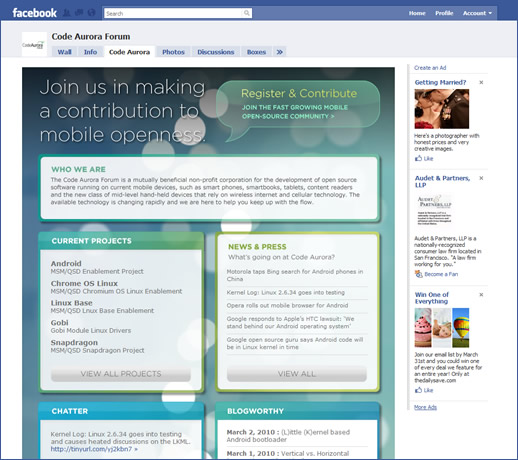This screenshot has height=460, width=518.
Task: Open the messages icon in header
Action: pyautogui.click(x=79, y=13)
